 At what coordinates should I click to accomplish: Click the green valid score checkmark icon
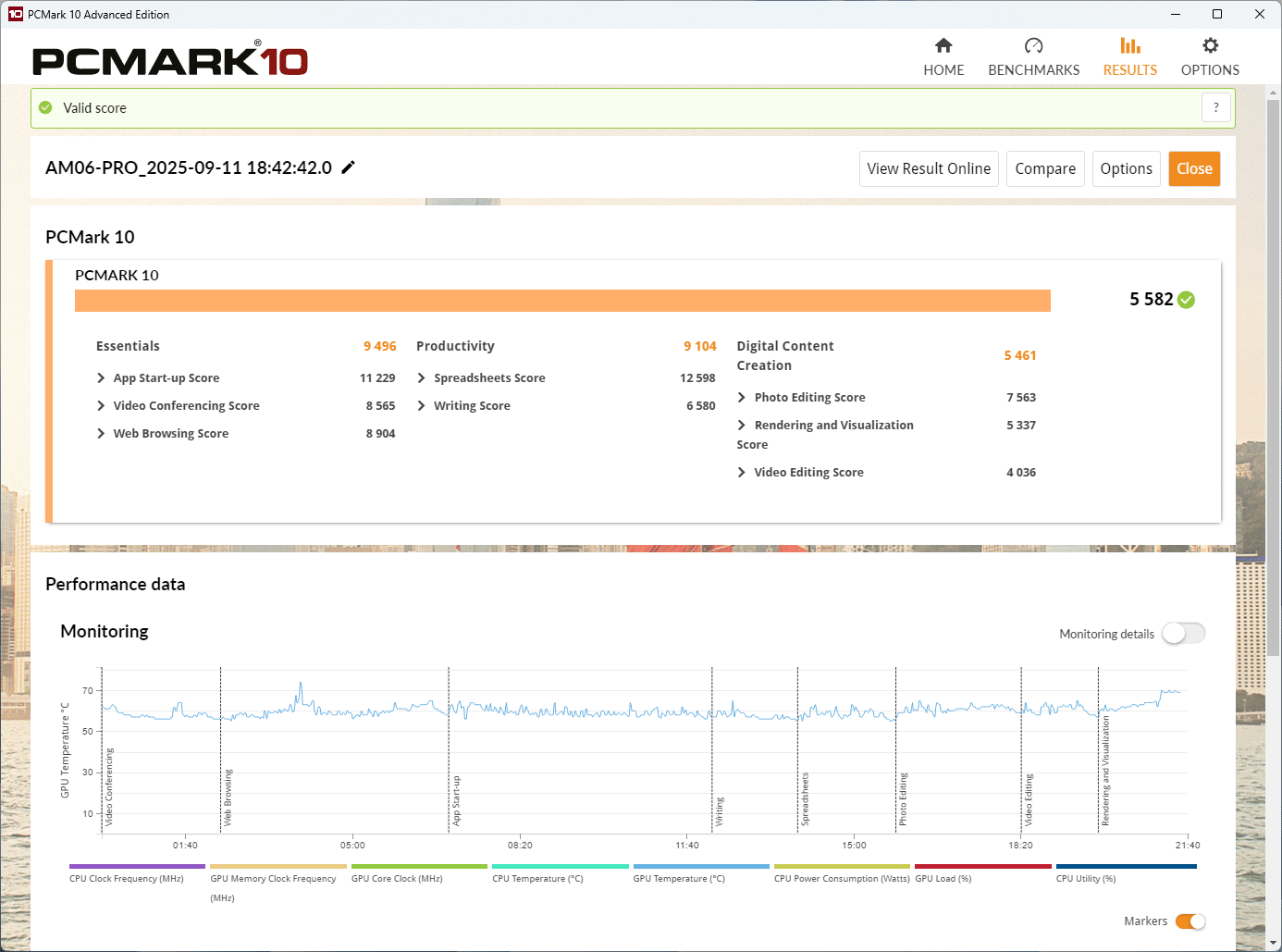(45, 108)
